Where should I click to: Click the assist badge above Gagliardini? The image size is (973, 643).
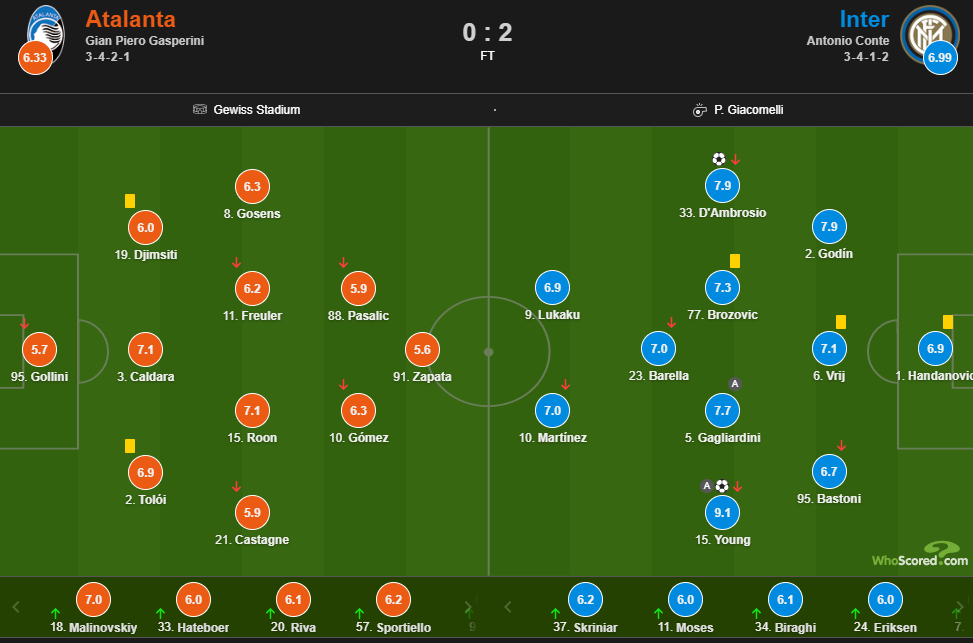[x=735, y=384]
